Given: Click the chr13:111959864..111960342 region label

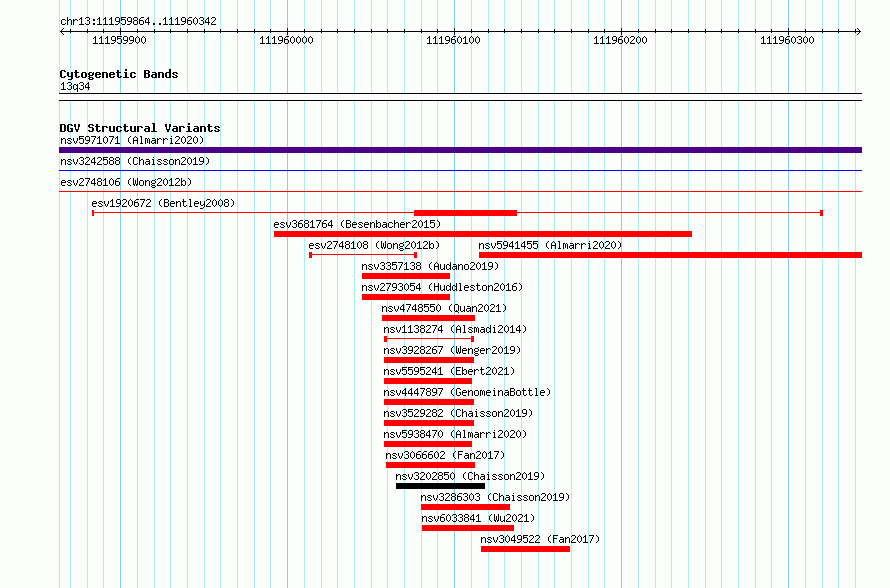Looking at the screenshot, I should coord(138,22).
